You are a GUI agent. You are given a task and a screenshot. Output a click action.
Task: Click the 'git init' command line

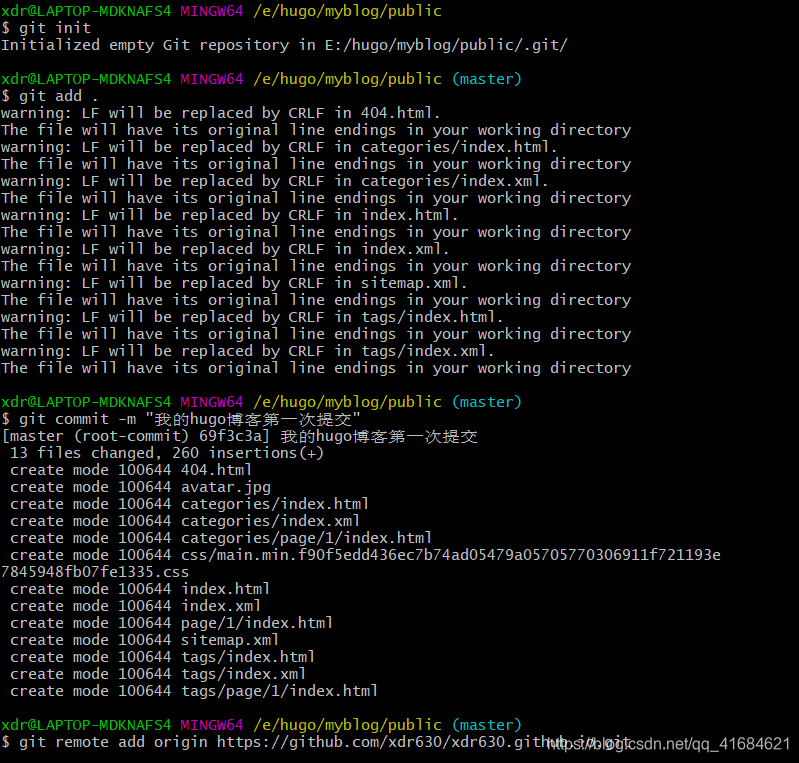(x=46, y=28)
